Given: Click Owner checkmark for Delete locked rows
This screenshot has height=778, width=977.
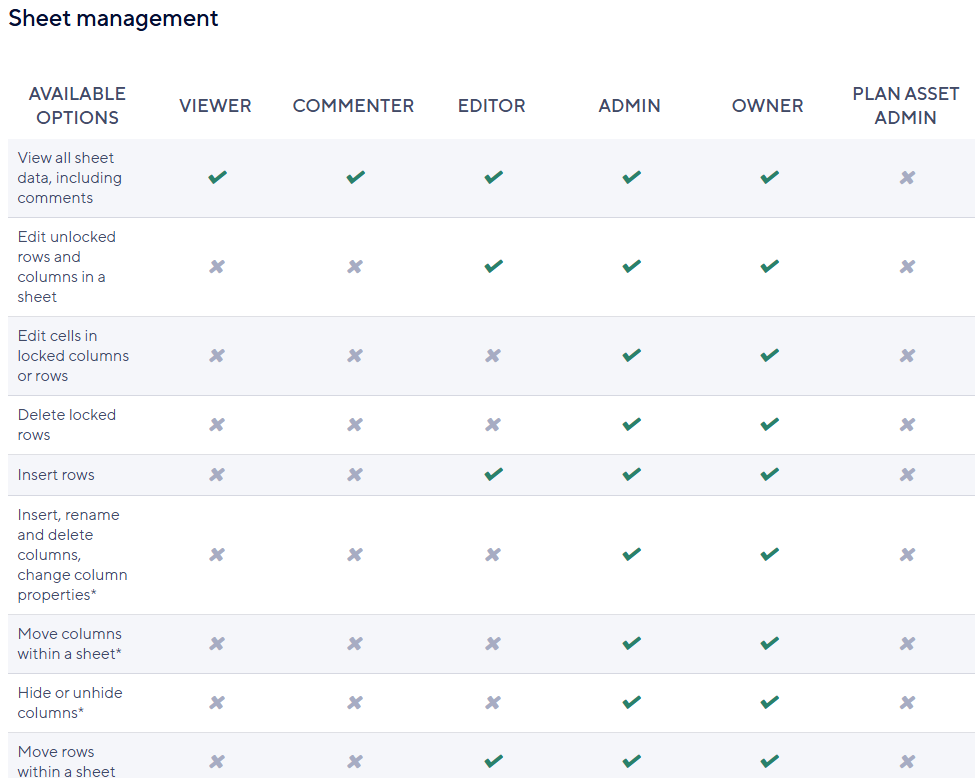Looking at the screenshot, I should click(770, 425).
